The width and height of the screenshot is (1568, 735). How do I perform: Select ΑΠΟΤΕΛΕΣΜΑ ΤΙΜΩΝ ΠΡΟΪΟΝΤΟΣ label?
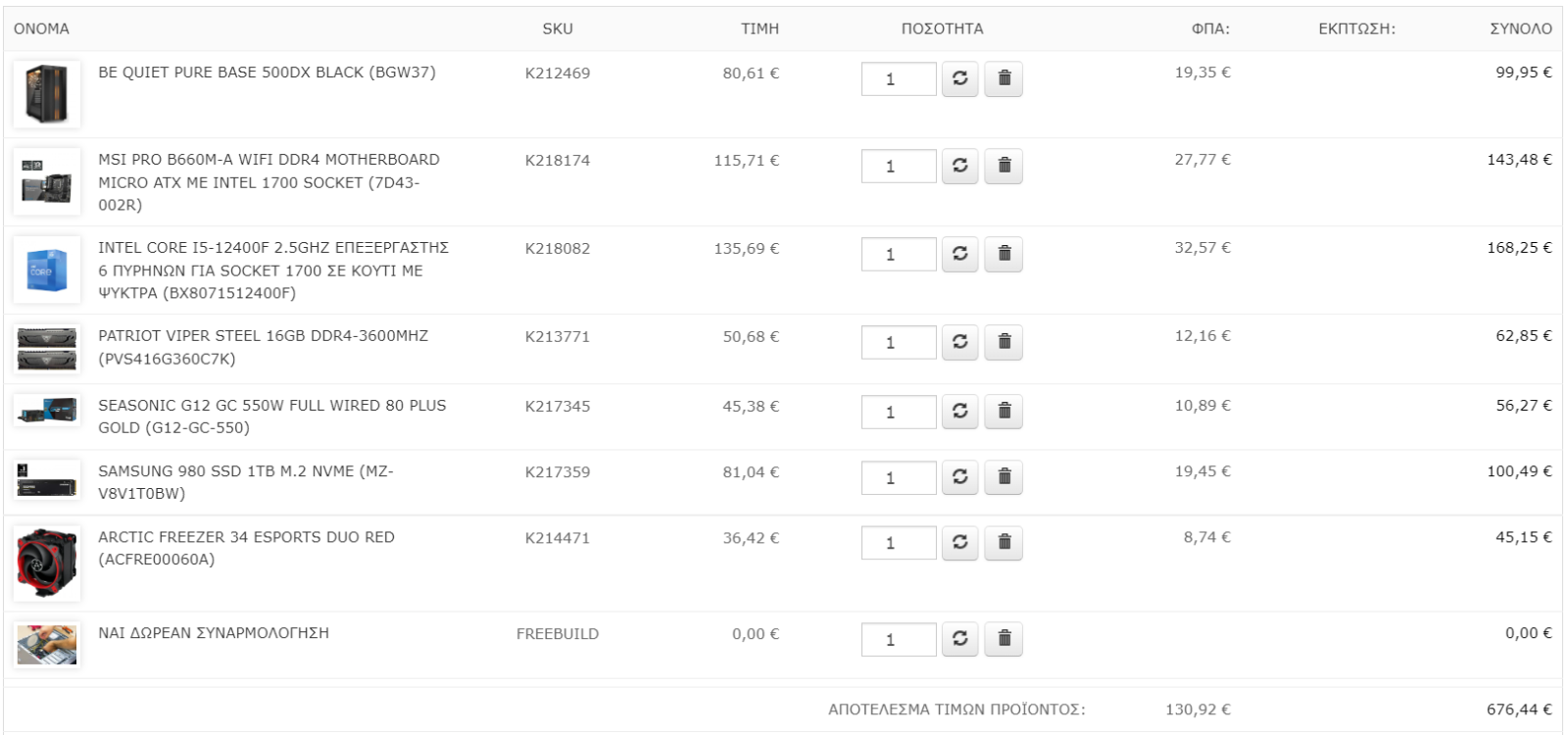956,710
